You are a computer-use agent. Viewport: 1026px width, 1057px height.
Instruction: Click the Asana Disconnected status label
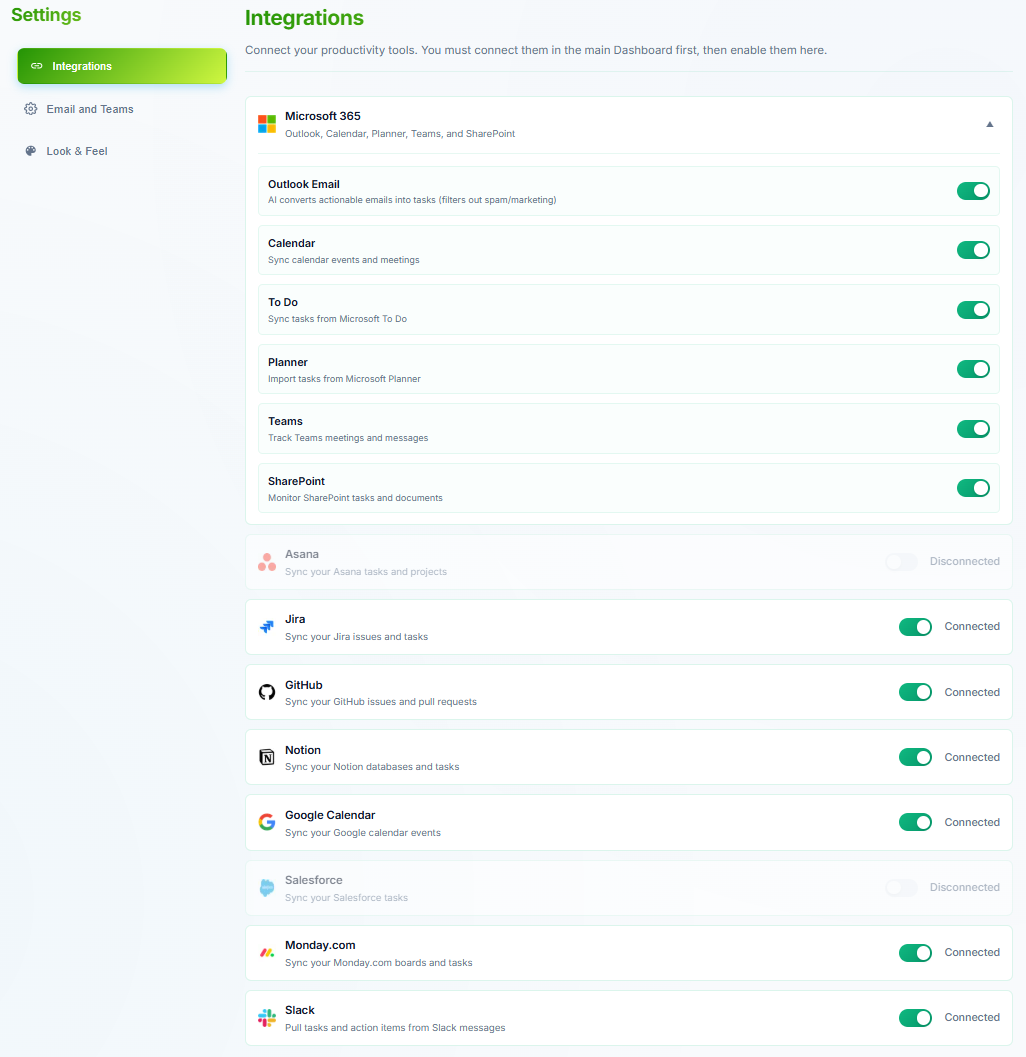965,562
